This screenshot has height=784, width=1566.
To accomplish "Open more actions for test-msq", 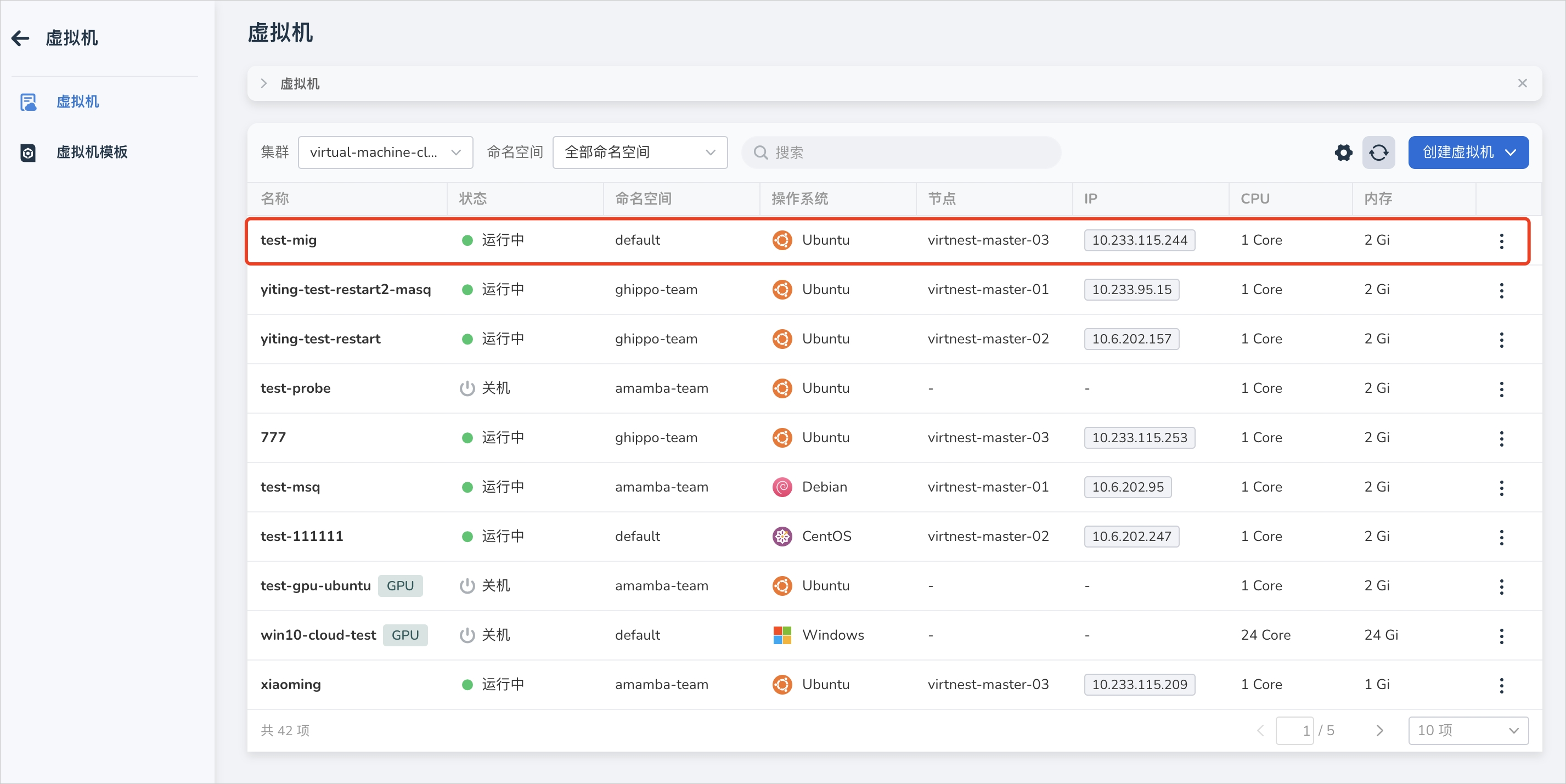I will click(x=1501, y=488).
